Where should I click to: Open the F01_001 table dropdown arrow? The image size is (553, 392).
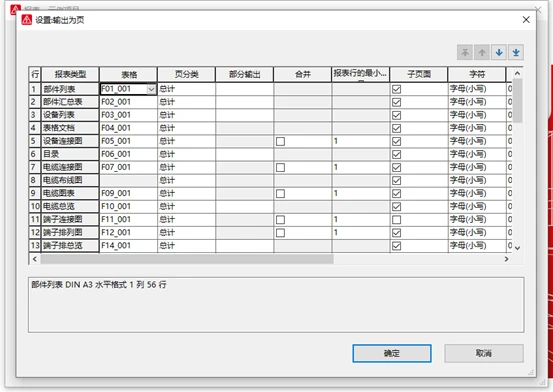pyautogui.click(x=151, y=89)
